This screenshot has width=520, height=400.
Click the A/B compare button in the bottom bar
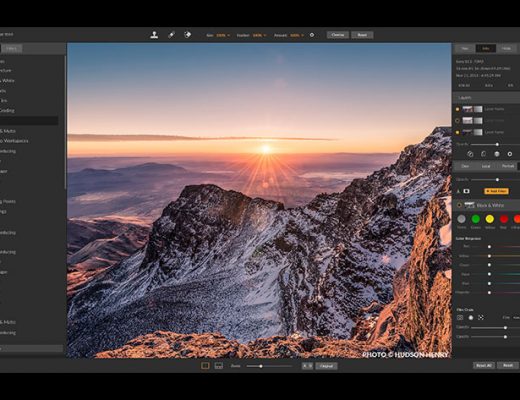coord(307,366)
